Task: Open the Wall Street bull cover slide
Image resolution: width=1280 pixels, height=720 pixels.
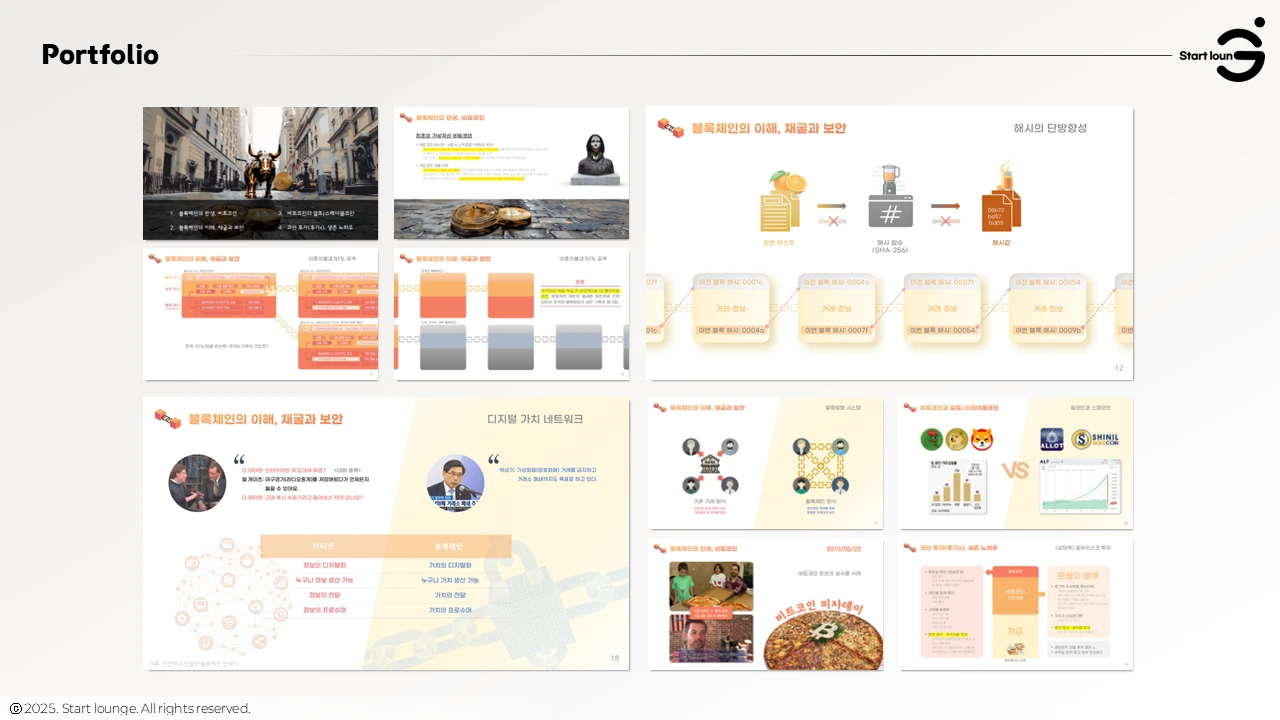Action: click(x=260, y=173)
